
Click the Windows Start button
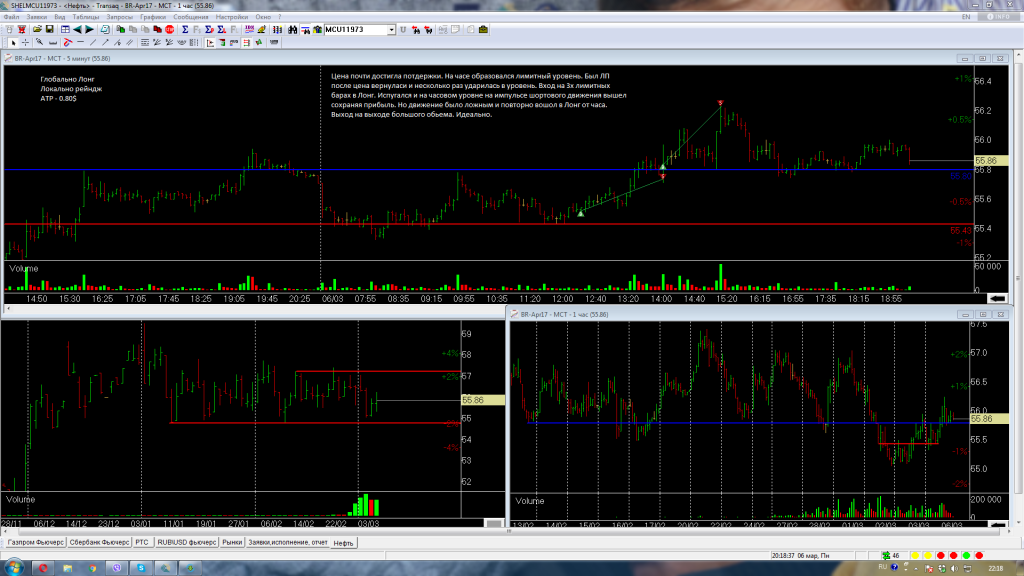(13, 568)
